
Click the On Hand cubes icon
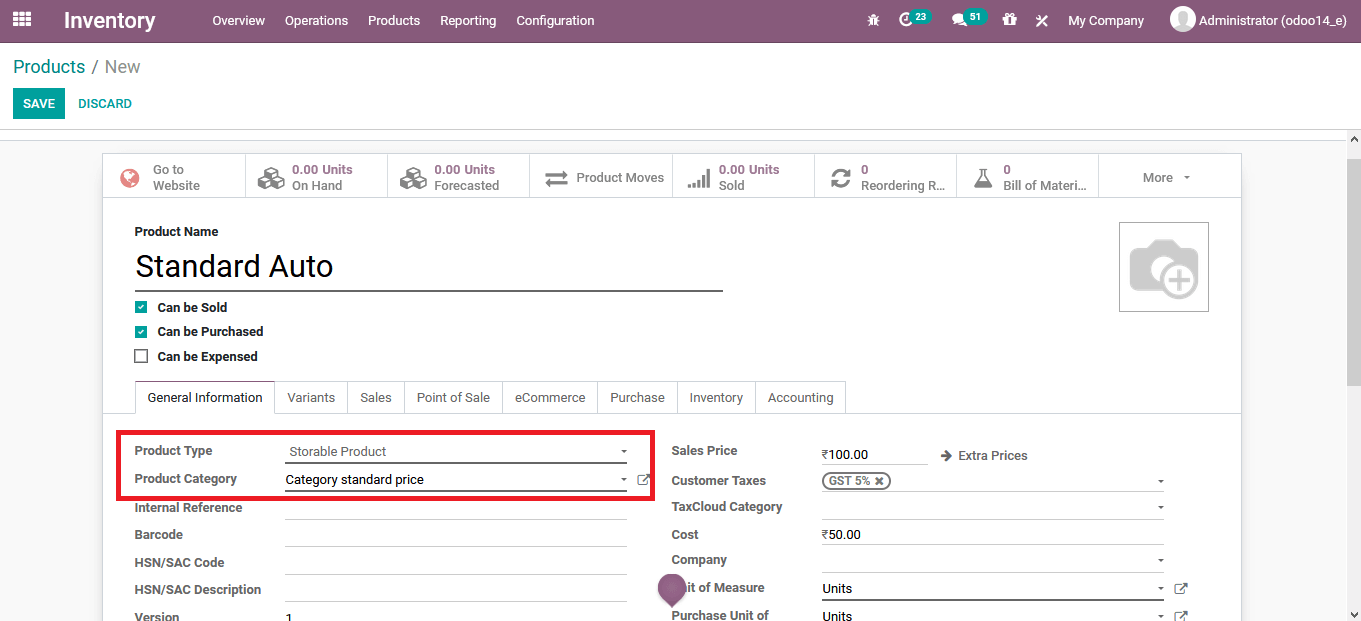click(271, 178)
